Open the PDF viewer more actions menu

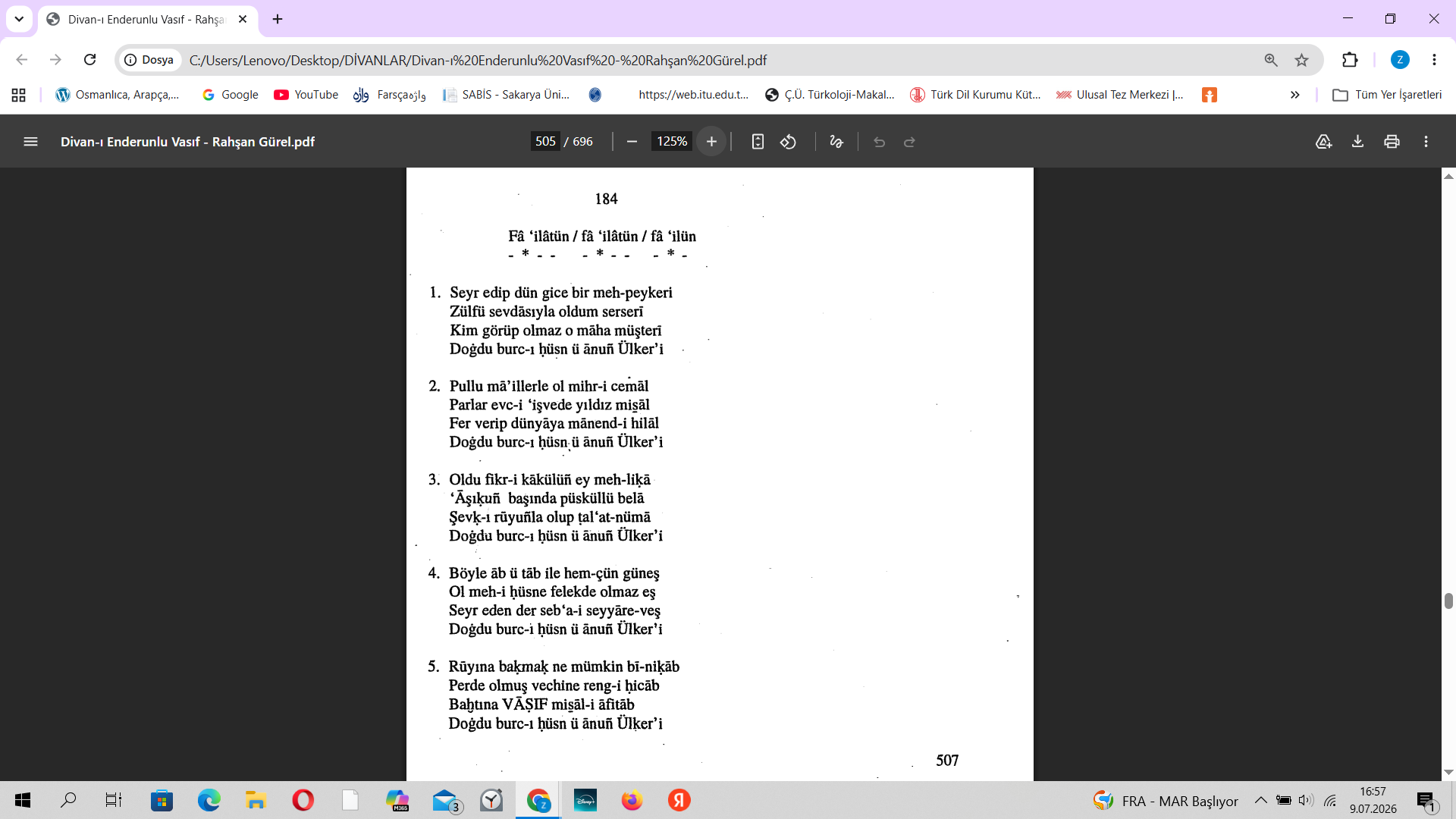pos(1426,142)
